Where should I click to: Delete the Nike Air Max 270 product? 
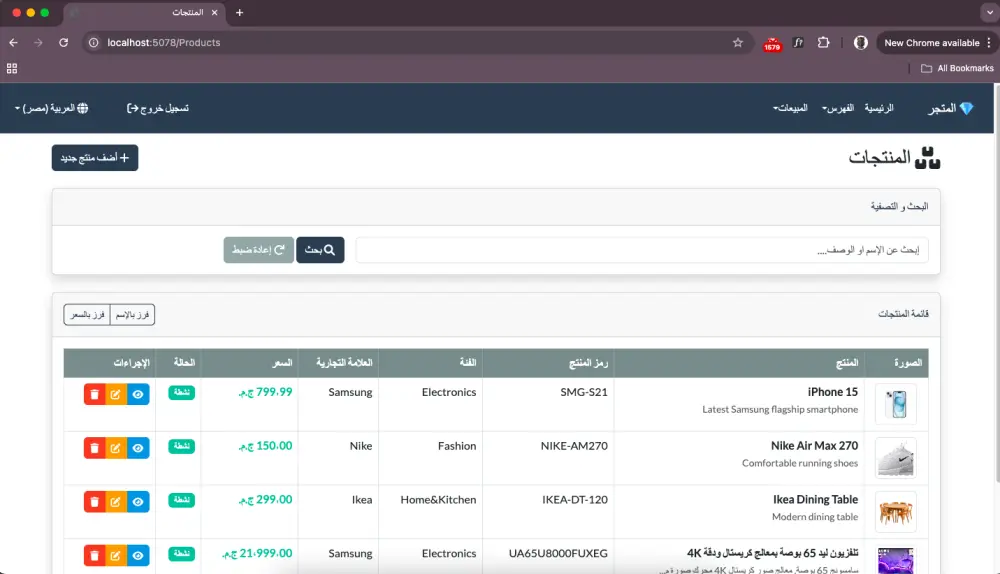coord(94,448)
